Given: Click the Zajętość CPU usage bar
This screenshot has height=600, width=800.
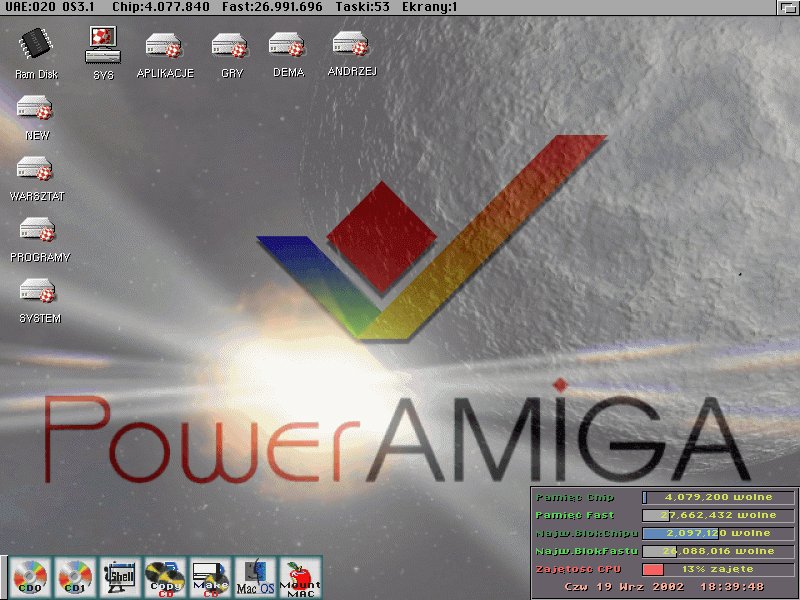Looking at the screenshot, I should point(718,569).
